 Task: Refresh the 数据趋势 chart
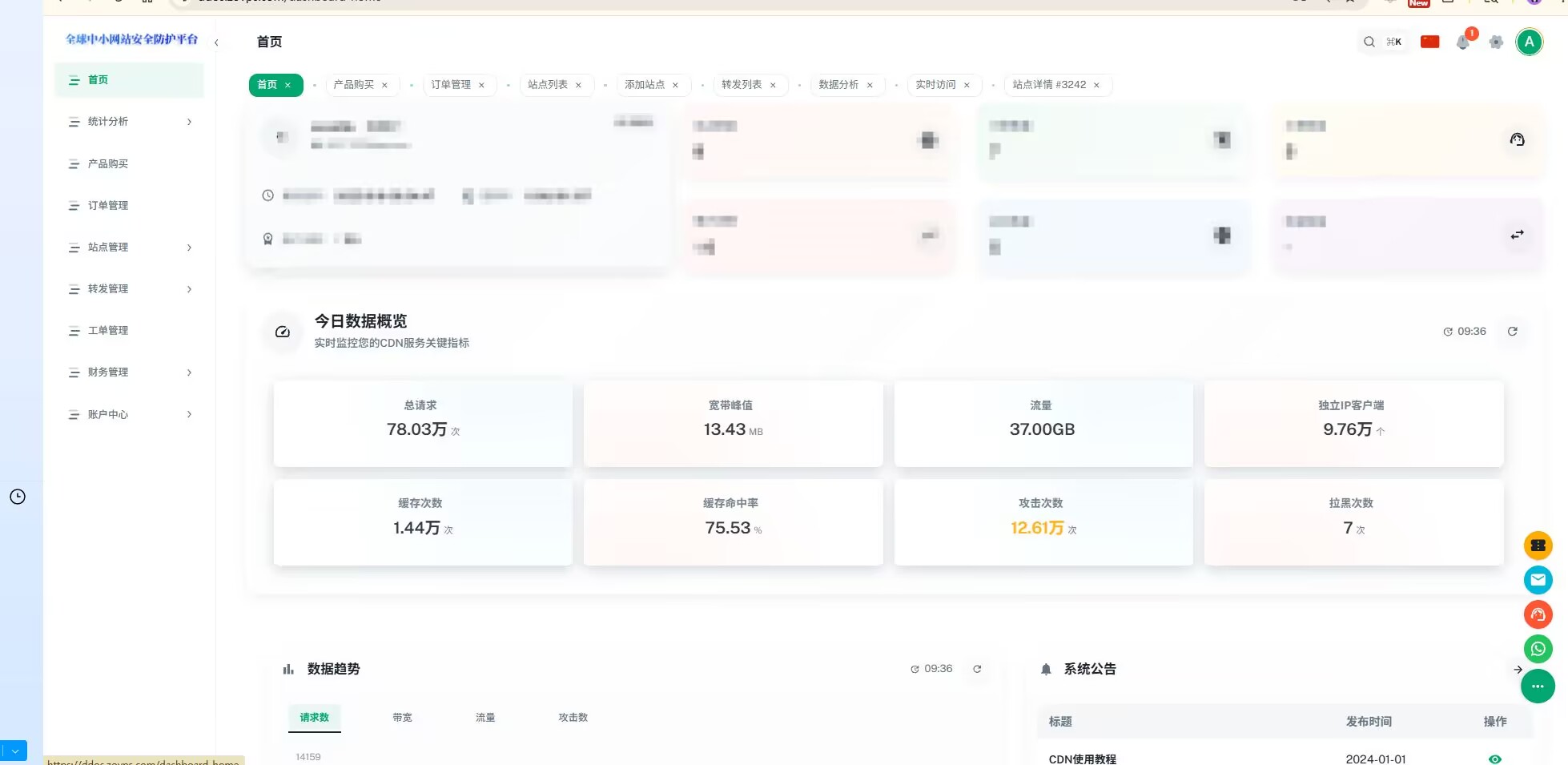pyautogui.click(x=977, y=669)
